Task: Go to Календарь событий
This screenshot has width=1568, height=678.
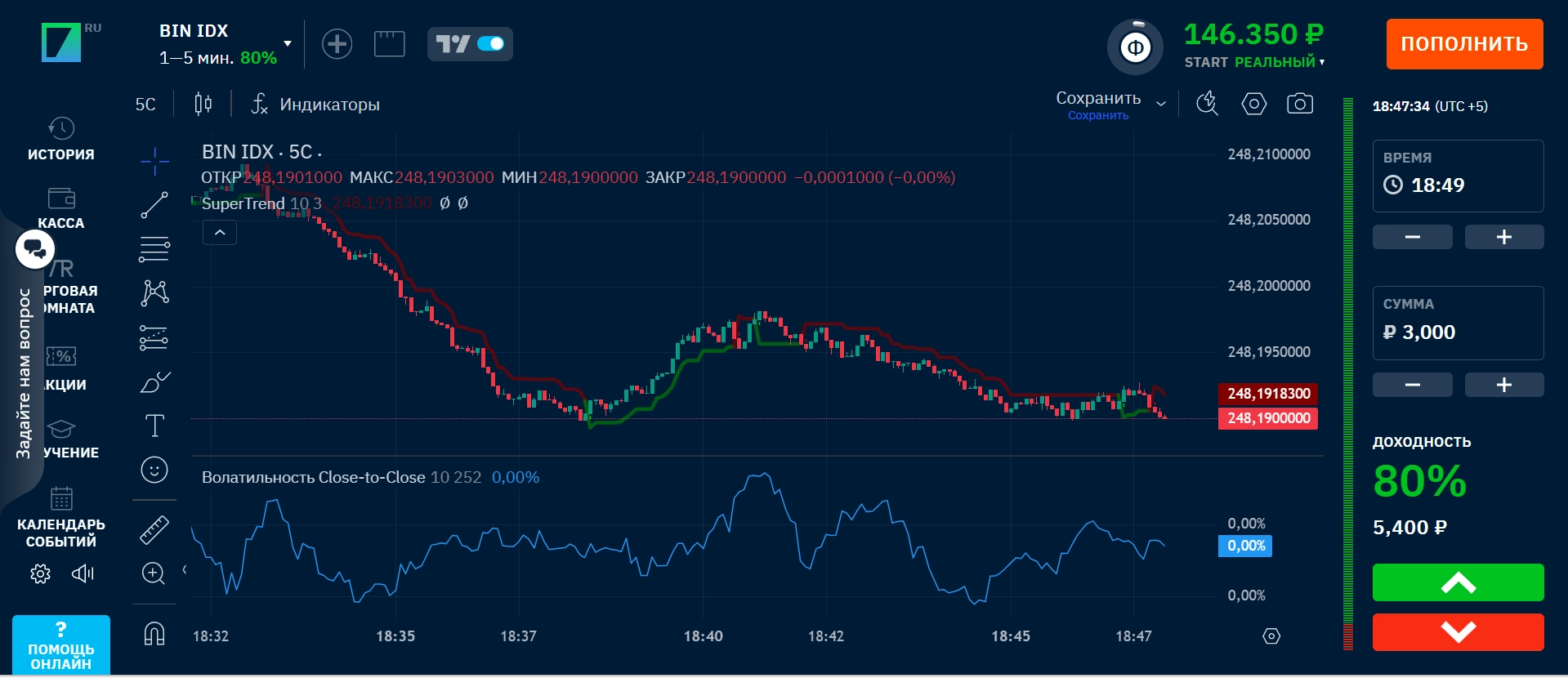Action: [x=61, y=520]
